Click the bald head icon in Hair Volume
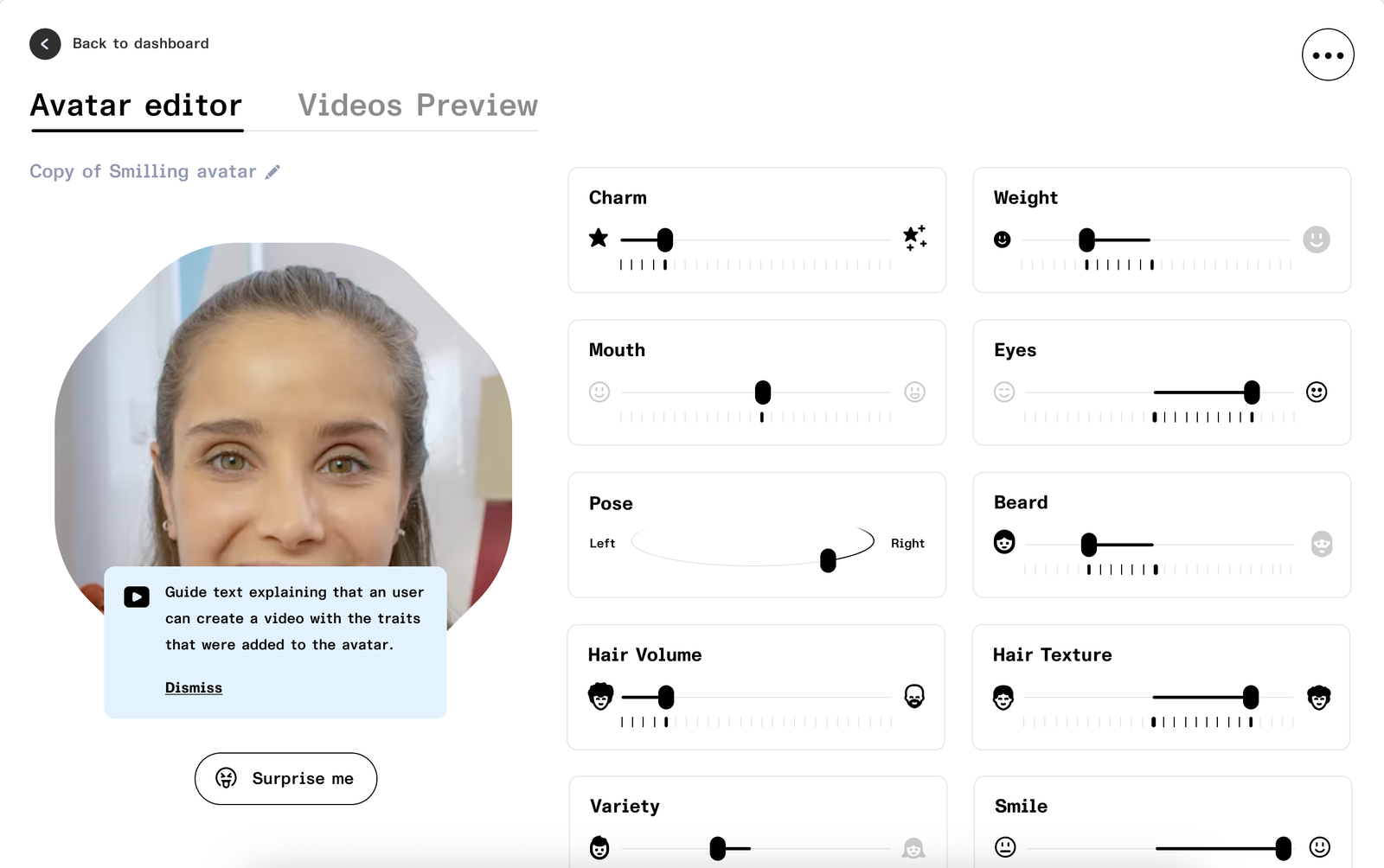1384x868 pixels. [914, 696]
